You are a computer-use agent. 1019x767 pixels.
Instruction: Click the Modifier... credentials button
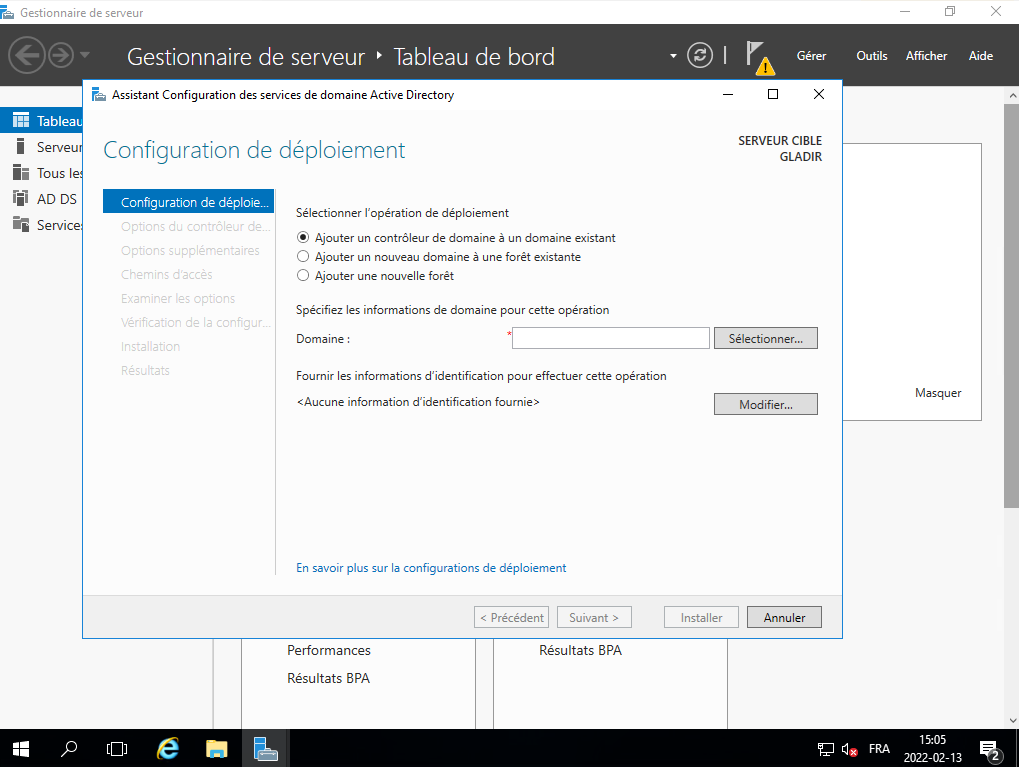766,404
